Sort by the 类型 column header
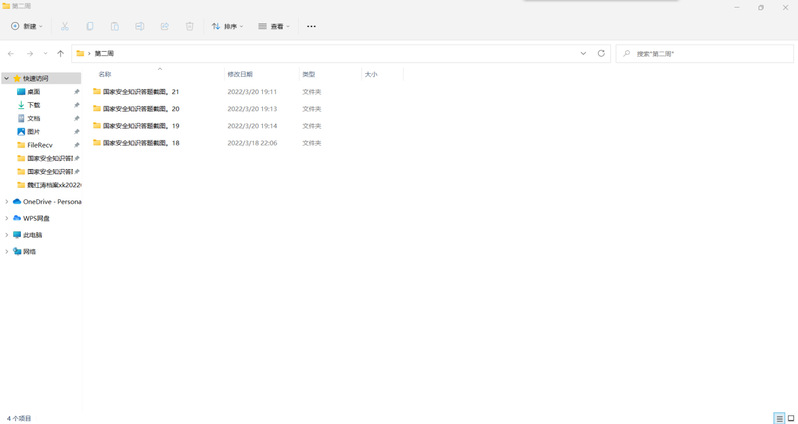The height and width of the screenshot is (424, 798). (309, 74)
